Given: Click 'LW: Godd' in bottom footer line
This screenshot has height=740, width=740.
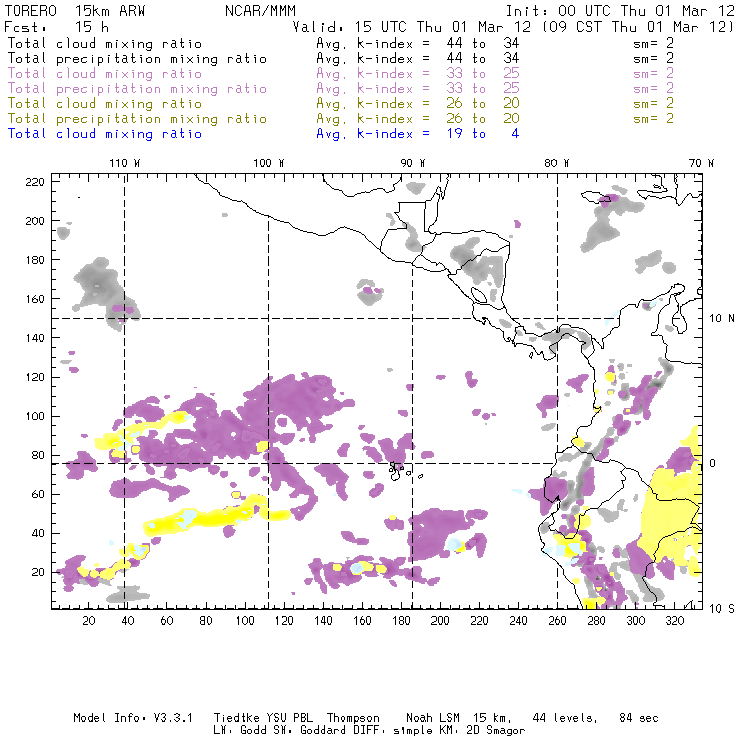Looking at the screenshot, I should tap(240, 731).
